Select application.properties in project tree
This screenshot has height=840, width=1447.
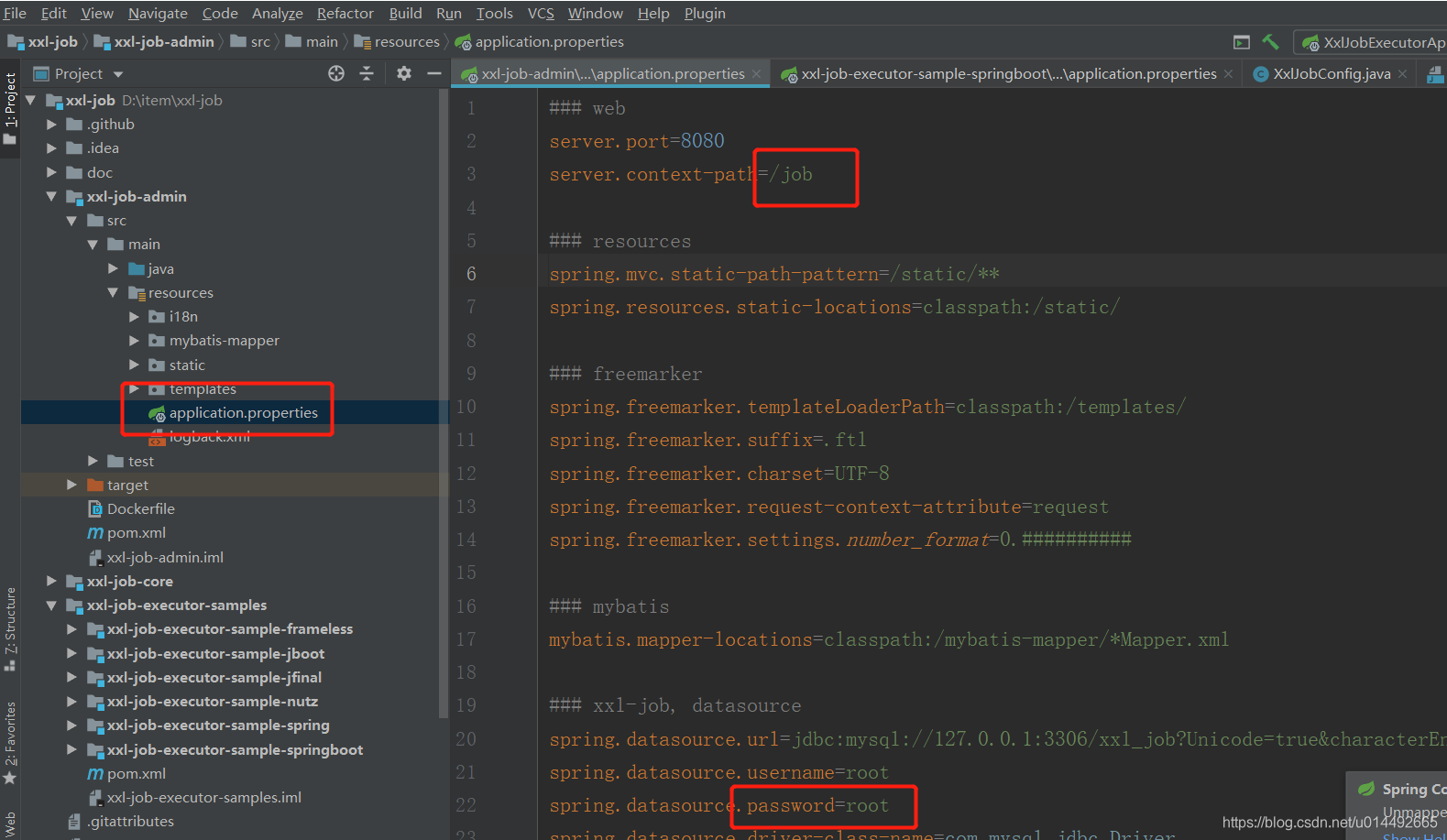tap(243, 413)
